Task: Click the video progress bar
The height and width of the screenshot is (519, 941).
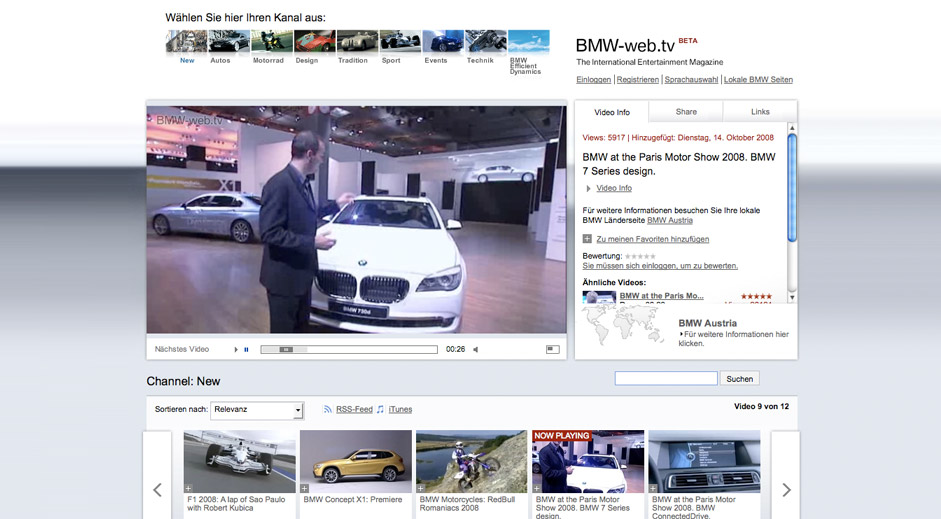Action: point(349,349)
